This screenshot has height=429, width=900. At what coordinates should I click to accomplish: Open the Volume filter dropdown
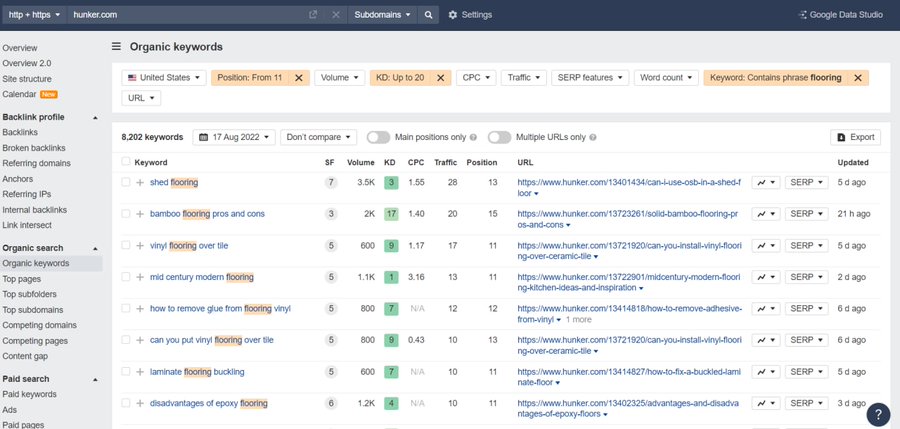point(339,78)
